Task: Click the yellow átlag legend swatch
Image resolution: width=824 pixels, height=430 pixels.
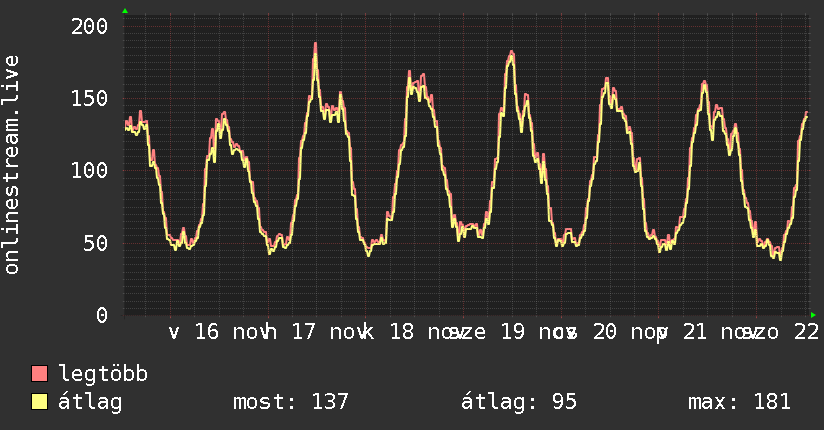Action: (39, 402)
